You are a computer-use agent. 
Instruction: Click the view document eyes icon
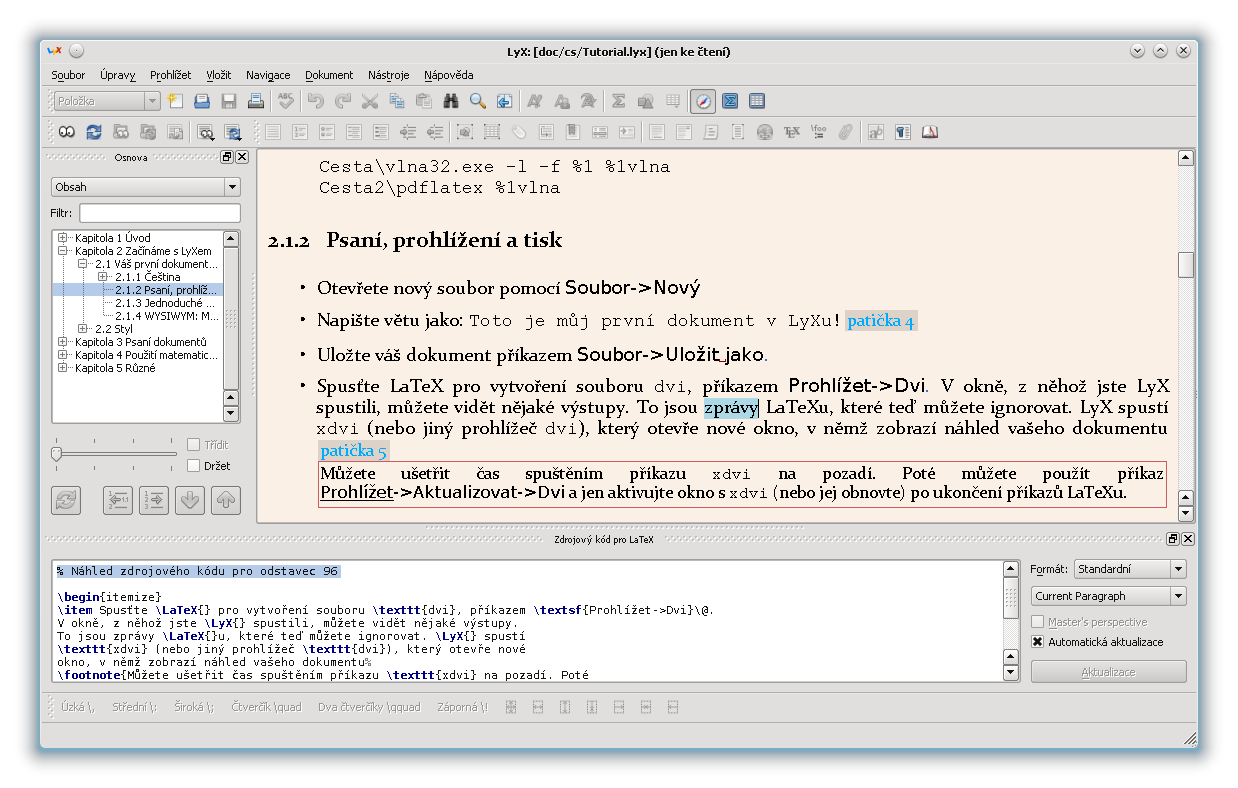[67, 131]
